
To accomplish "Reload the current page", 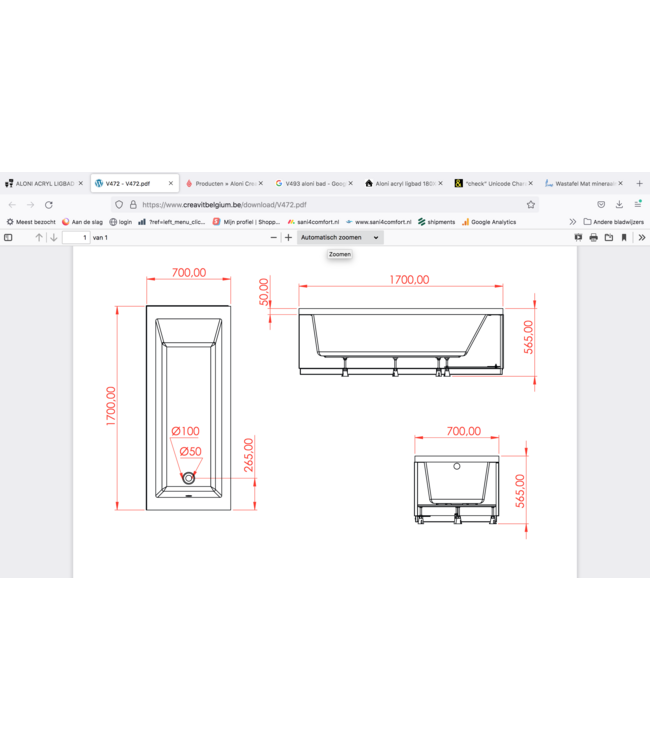I will 48,204.
